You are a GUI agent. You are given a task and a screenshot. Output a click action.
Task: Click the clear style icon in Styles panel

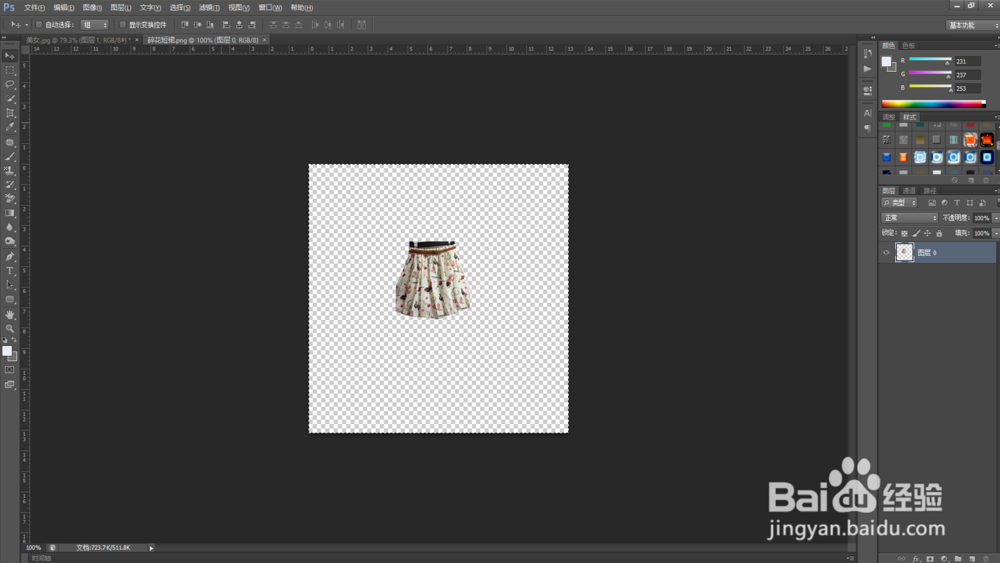(x=955, y=180)
